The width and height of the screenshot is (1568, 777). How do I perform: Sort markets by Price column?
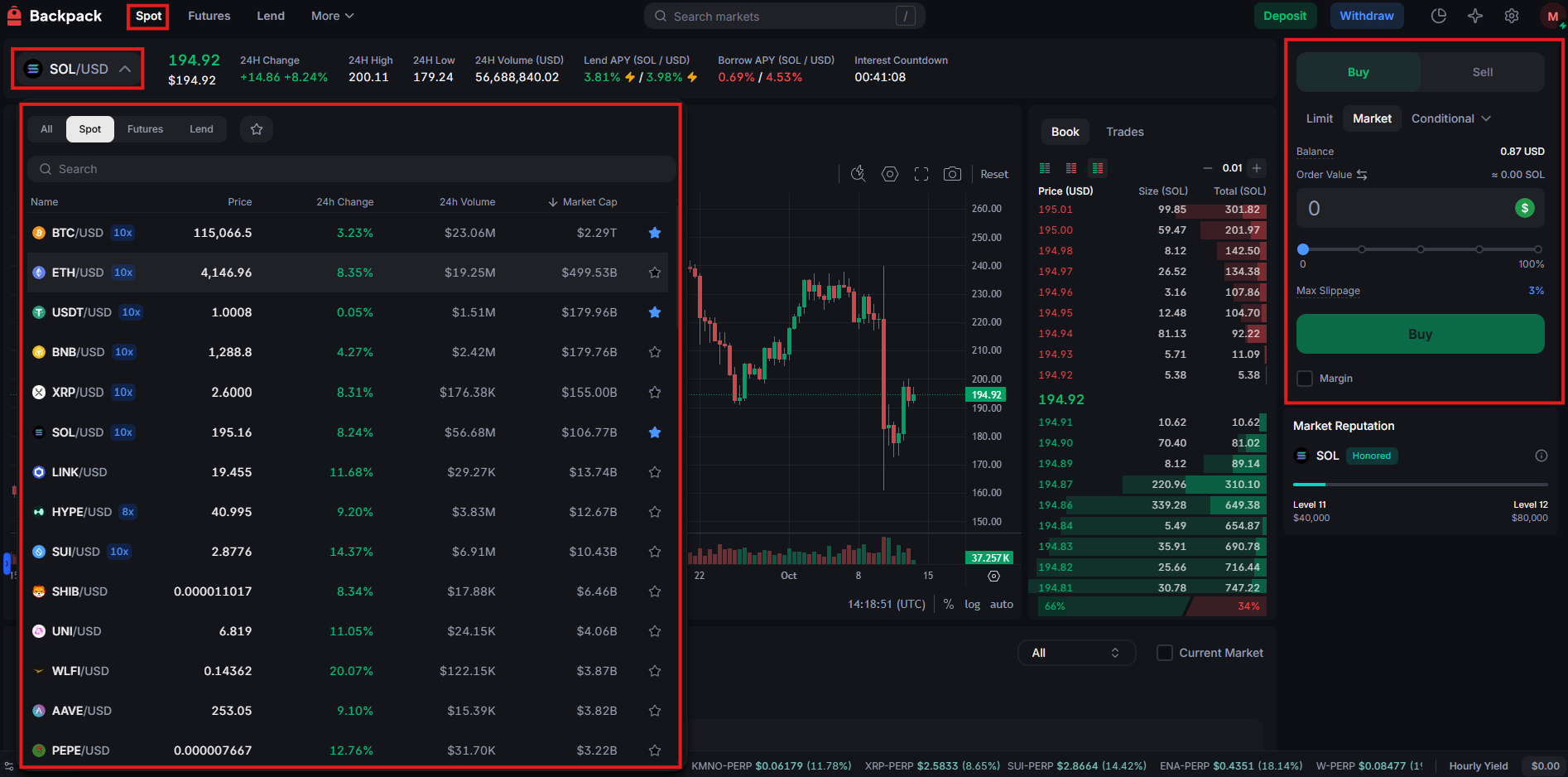(240, 202)
